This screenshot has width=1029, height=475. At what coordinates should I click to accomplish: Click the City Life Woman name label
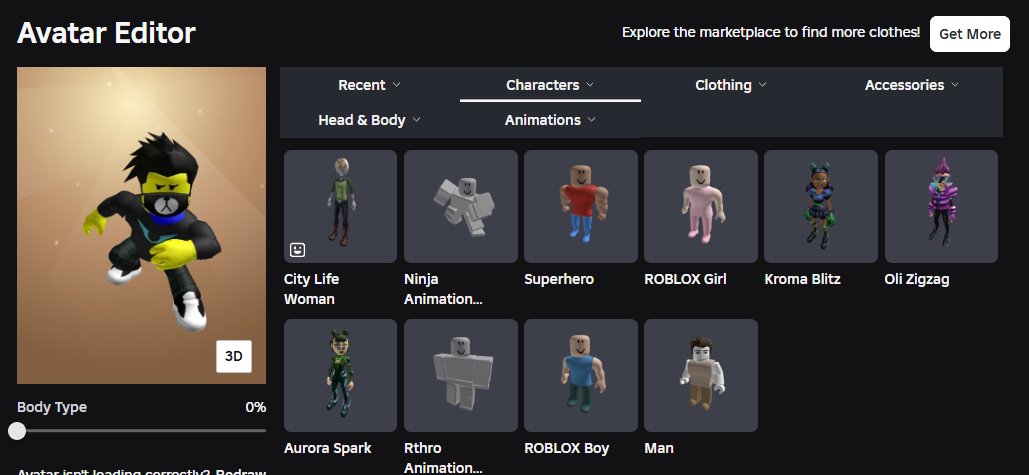311,289
